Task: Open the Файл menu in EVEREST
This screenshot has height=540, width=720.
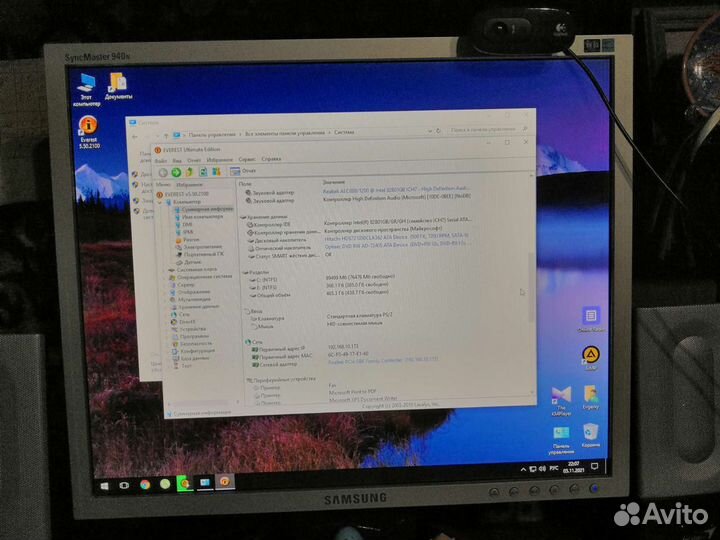Action: click(161, 161)
